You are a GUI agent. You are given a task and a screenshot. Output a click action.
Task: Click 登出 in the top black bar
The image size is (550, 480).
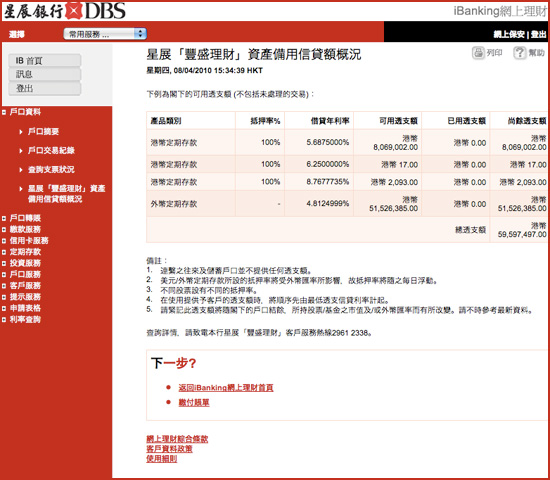(x=538, y=34)
